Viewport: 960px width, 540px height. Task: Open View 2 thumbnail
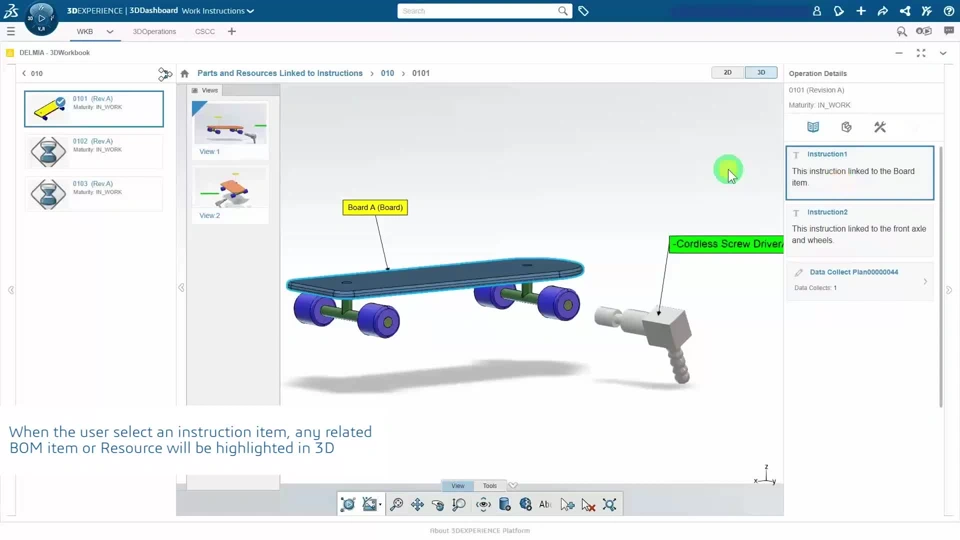click(x=230, y=193)
